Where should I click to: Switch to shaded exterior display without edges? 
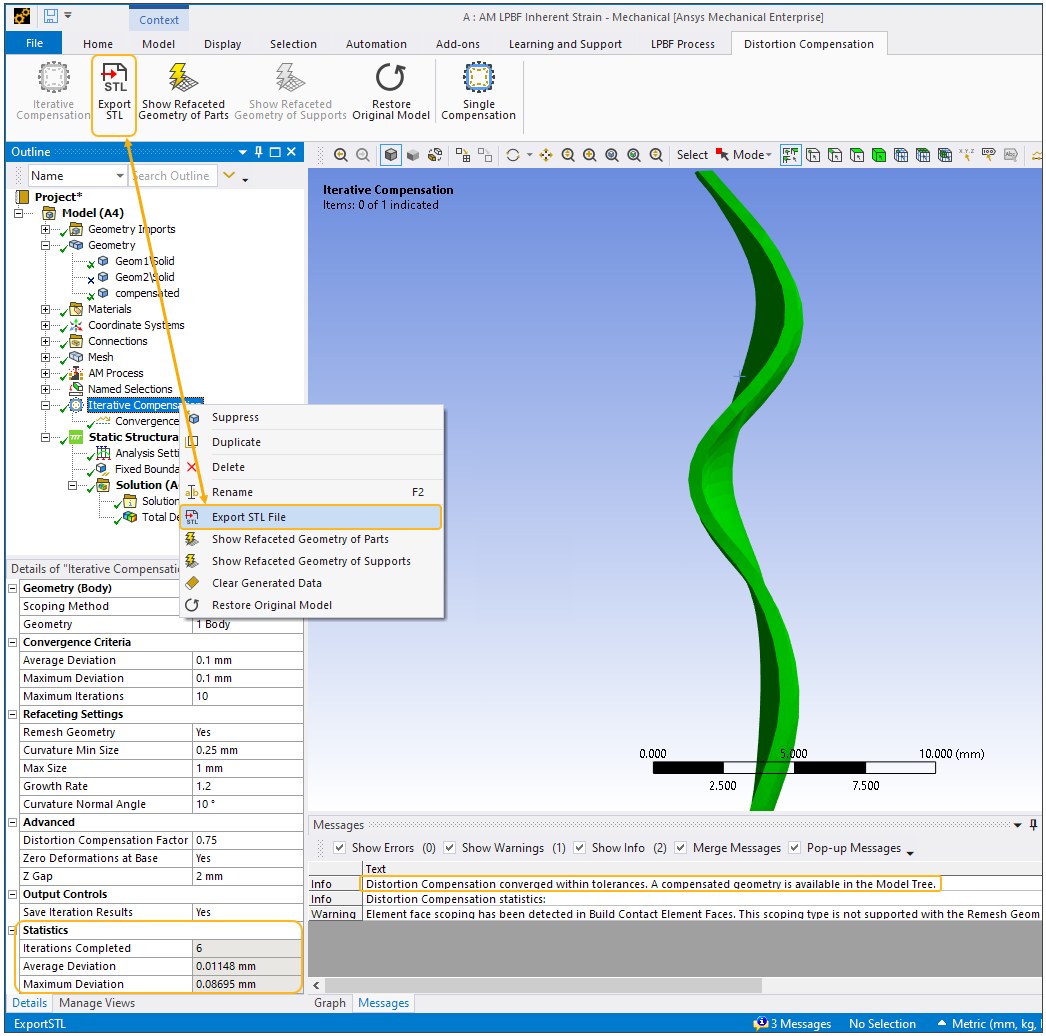pyautogui.click(x=413, y=155)
